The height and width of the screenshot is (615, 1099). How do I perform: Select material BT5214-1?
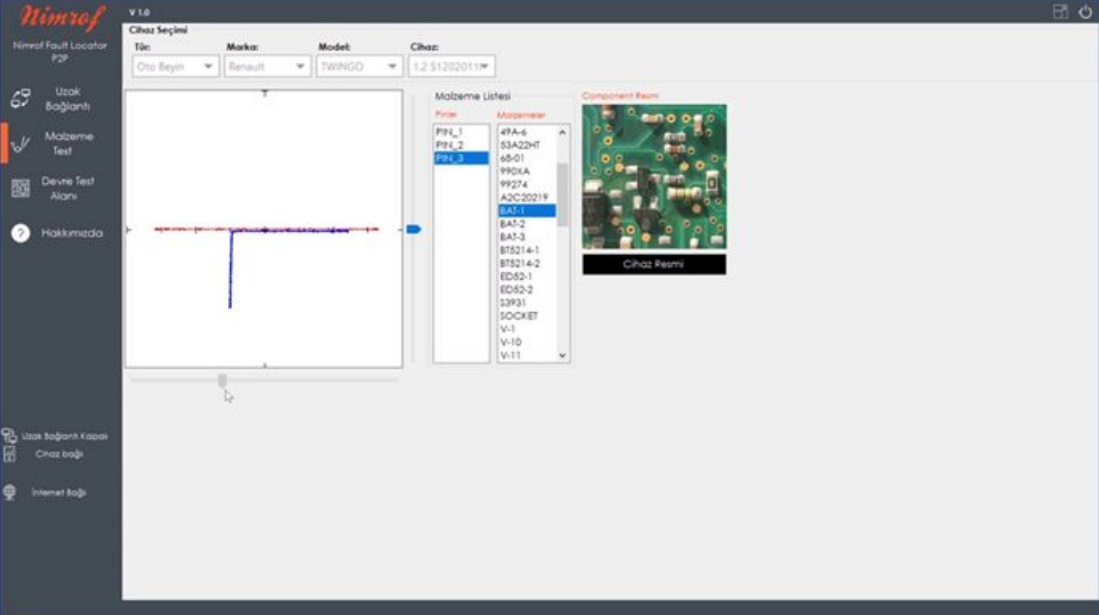[x=527, y=250]
